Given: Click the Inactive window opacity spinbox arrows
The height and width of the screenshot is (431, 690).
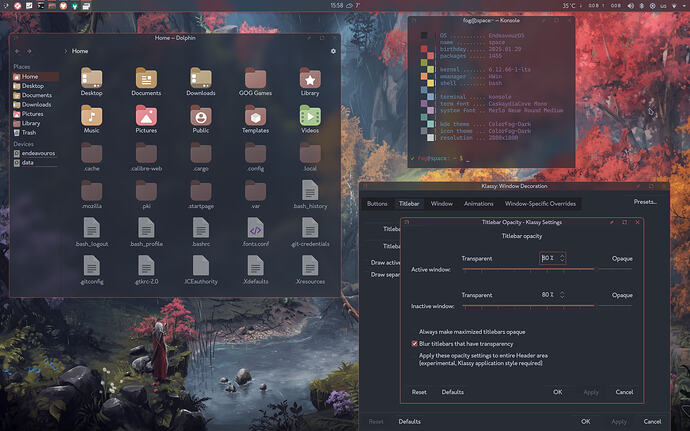Looking at the screenshot, I should (562, 295).
